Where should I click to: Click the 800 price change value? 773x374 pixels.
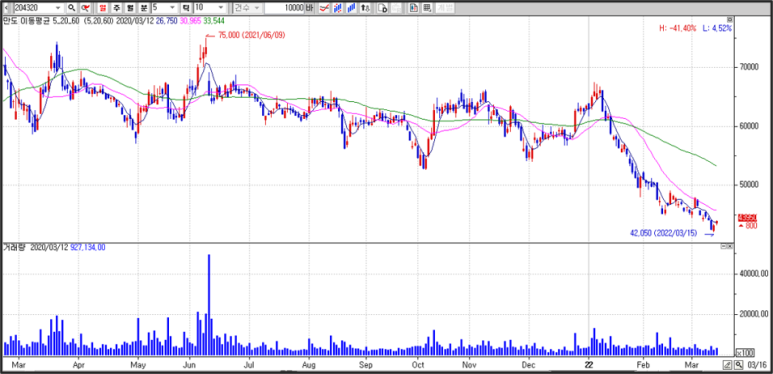pyautogui.click(x=751, y=226)
